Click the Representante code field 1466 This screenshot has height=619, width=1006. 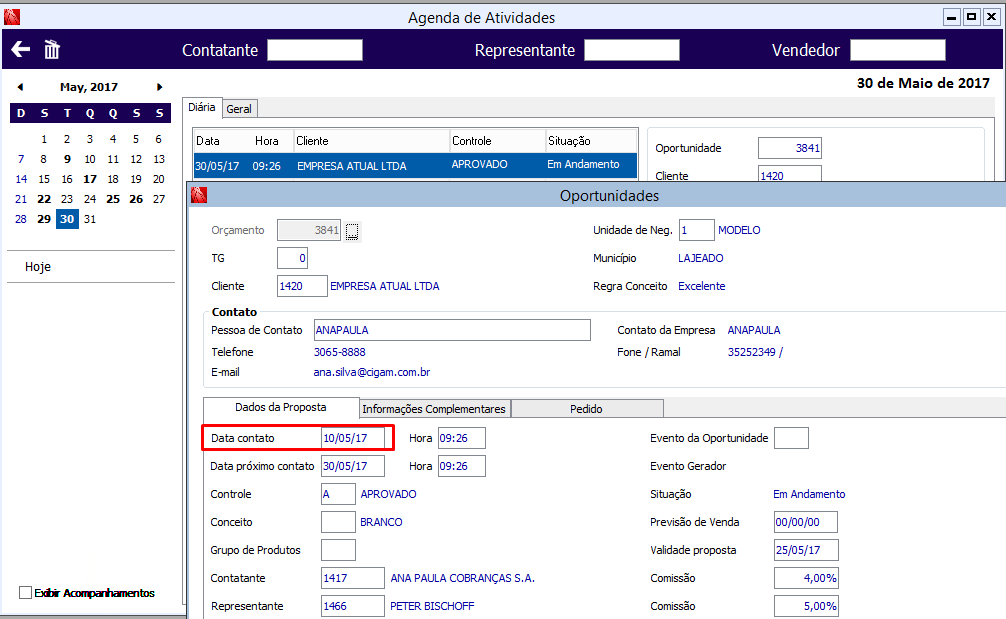coord(353,606)
